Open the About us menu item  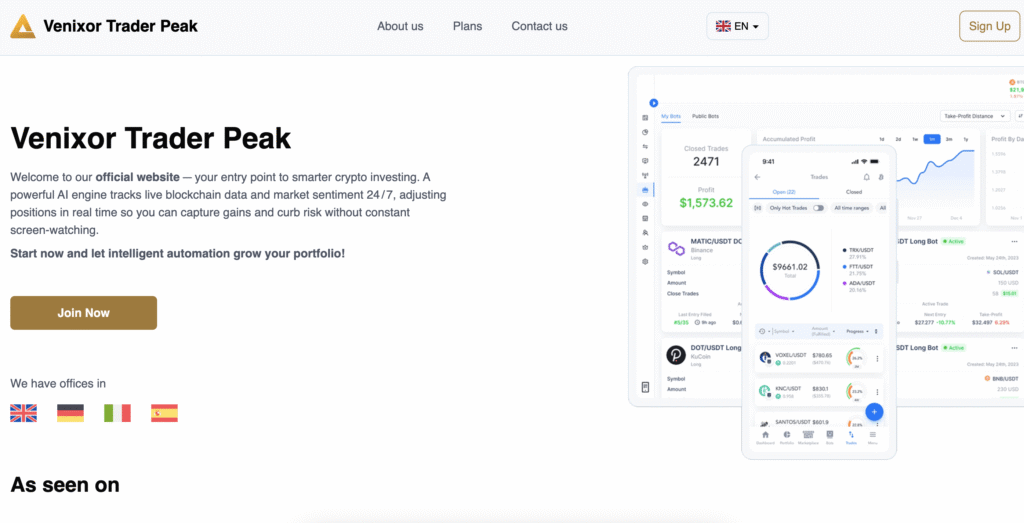point(400,26)
